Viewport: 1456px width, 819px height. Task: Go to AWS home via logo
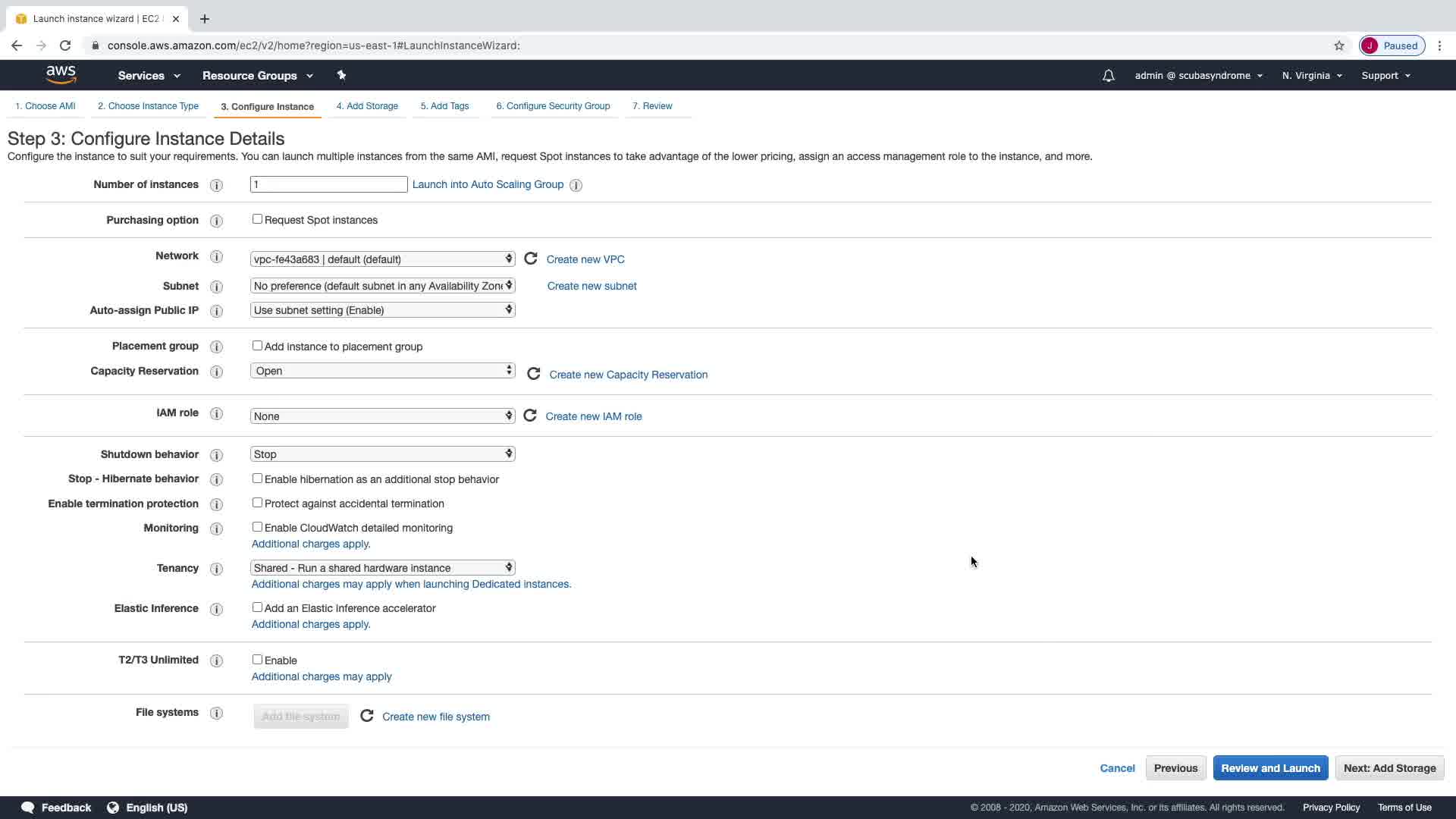click(61, 74)
